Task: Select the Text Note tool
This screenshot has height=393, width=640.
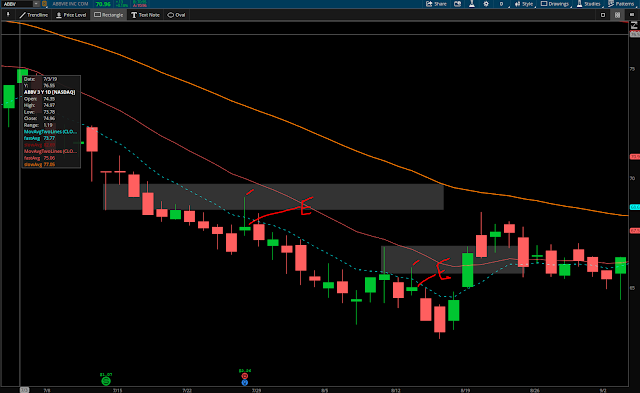Action: tap(145, 15)
